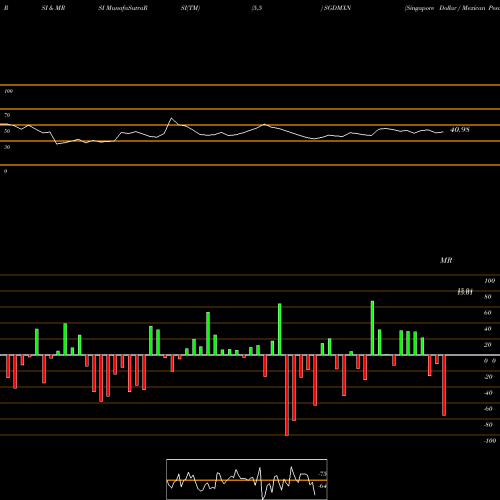Click the last red MR bar near -70

[444, 385]
